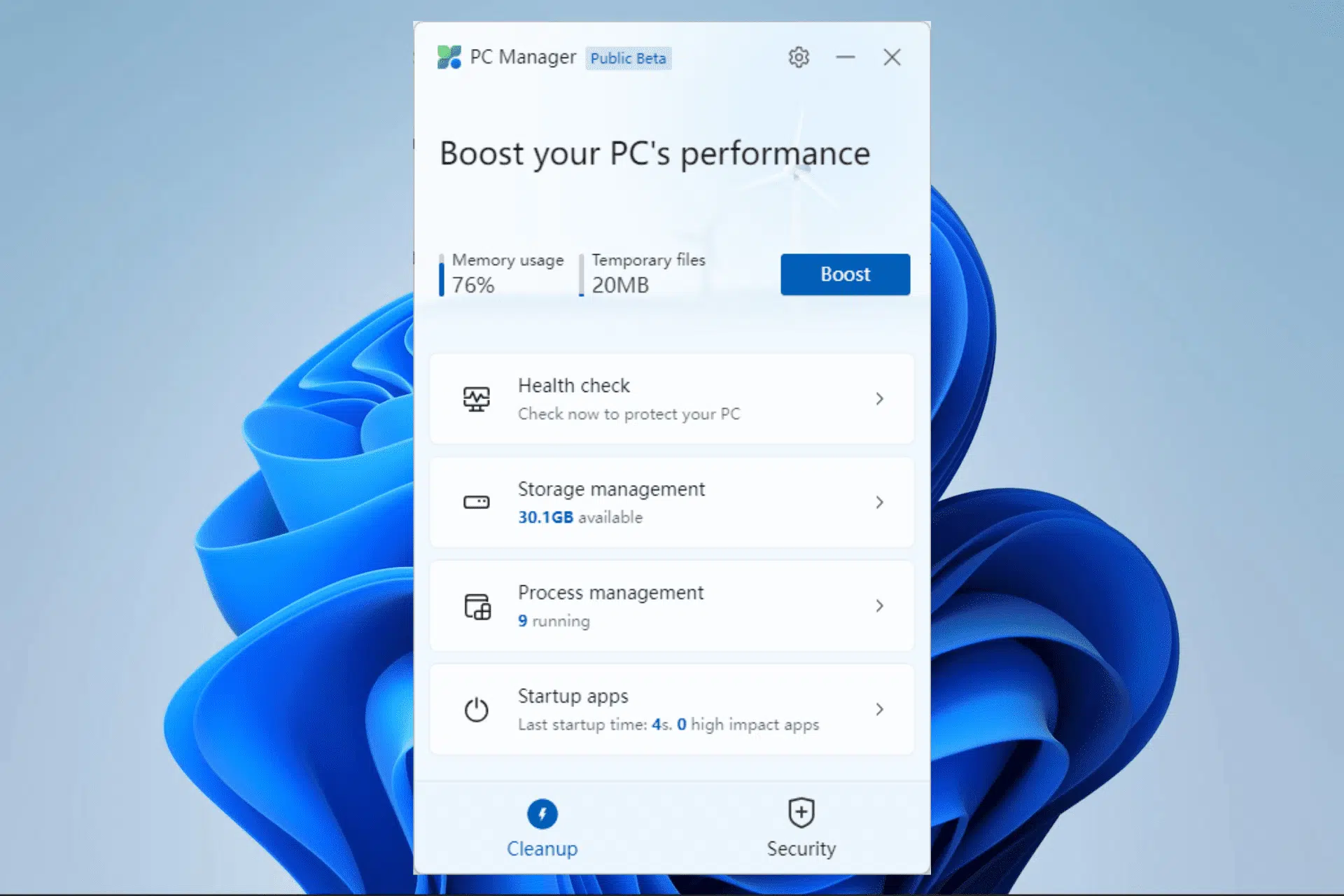Image resolution: width=1344 pixels, height=896 pixels.
Task: Open Settings via the gear icon
Action: [798, 57]
